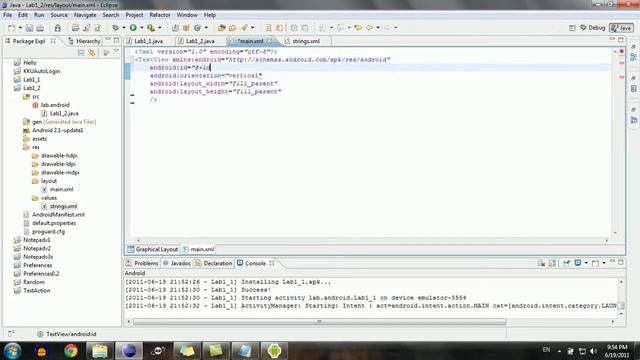This screenshot has width=640, height=360.
Task: Open the Display Selected Console dropdown arrow
Action: click(x=586, y=263)
